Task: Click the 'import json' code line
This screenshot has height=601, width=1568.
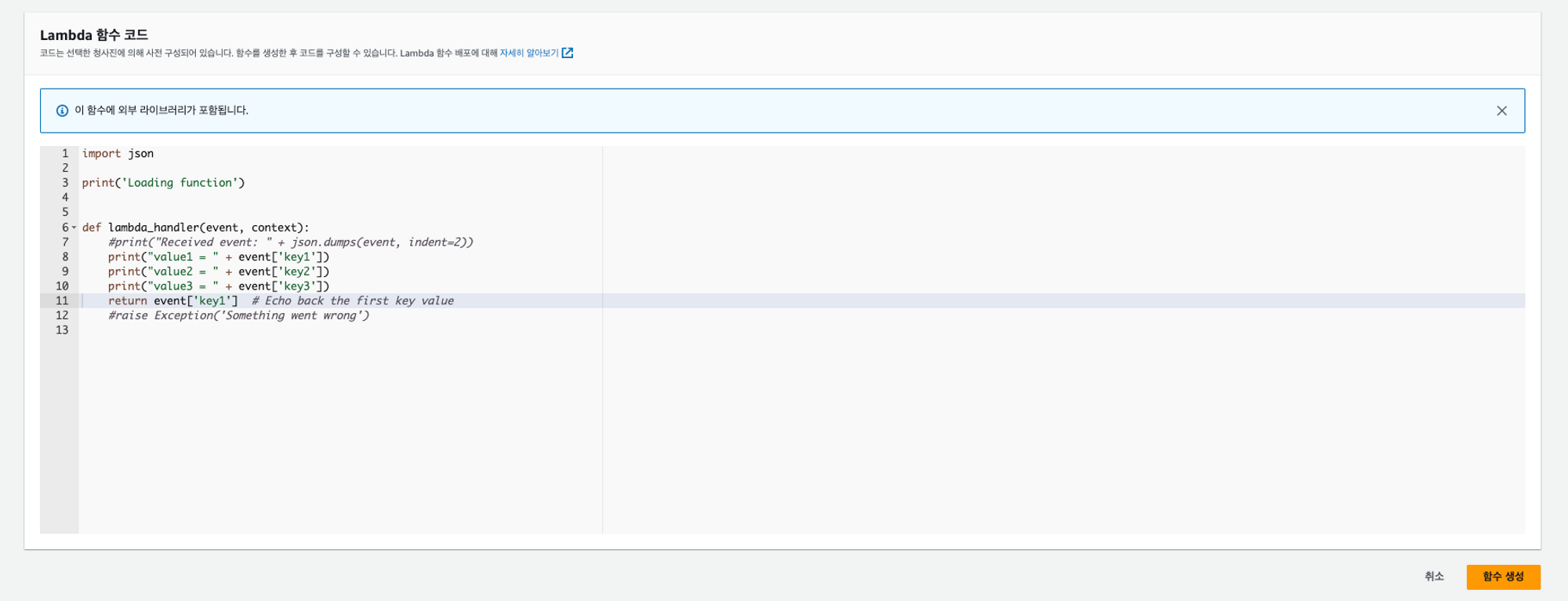Action: [x=118, y=154]
